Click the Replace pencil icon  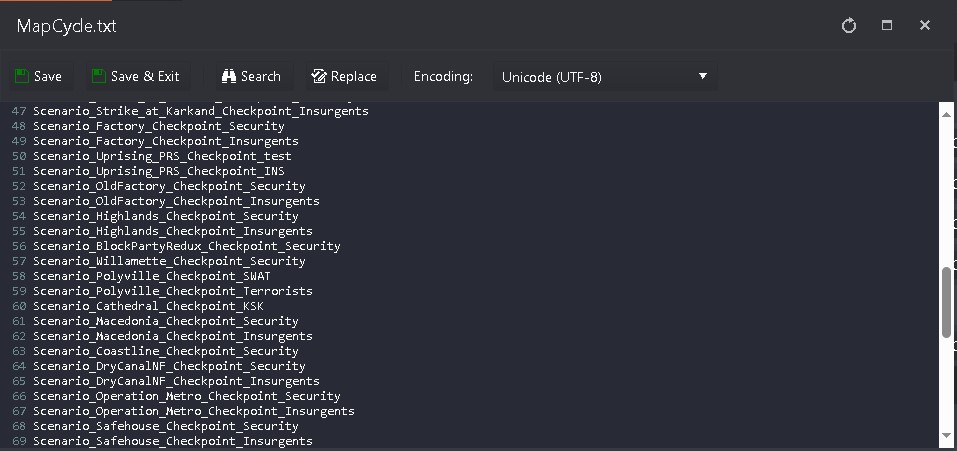[319, 76]
